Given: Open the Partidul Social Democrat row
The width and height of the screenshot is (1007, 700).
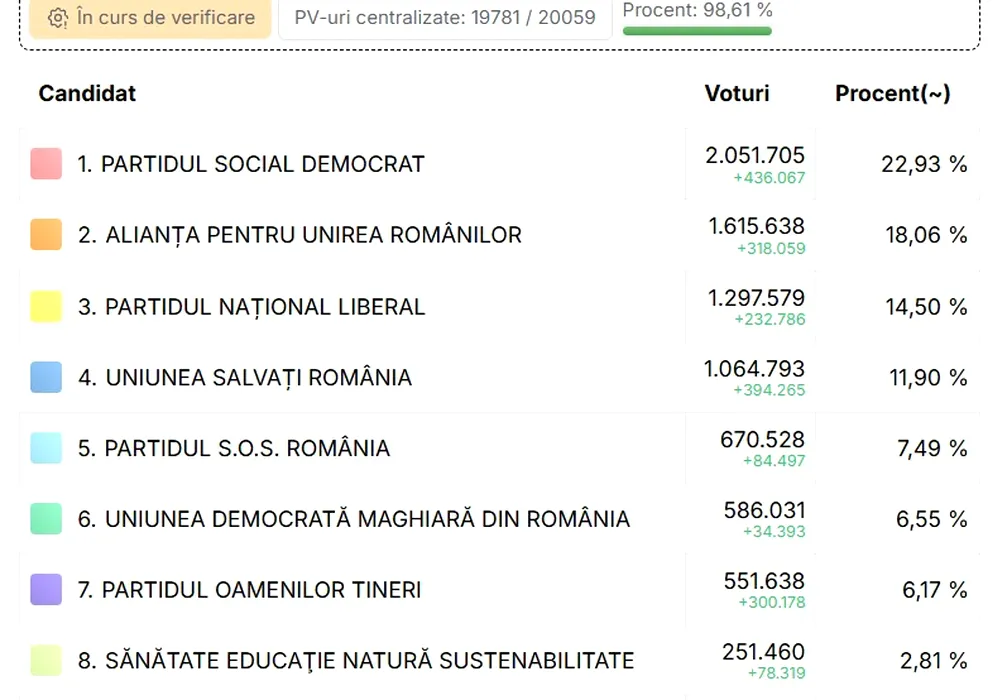Looking at the screenshot, I should click(500, 164).
